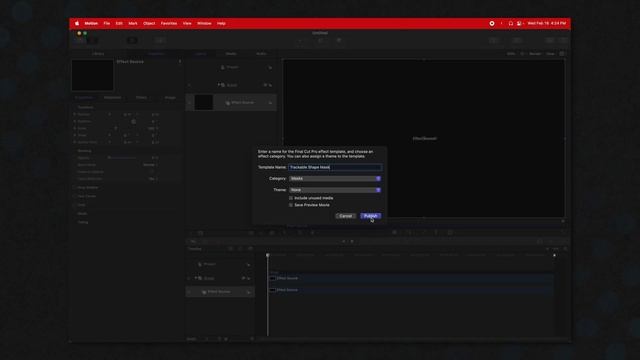
Task: Switch to the Layers tab
Action: coord(200,53)
